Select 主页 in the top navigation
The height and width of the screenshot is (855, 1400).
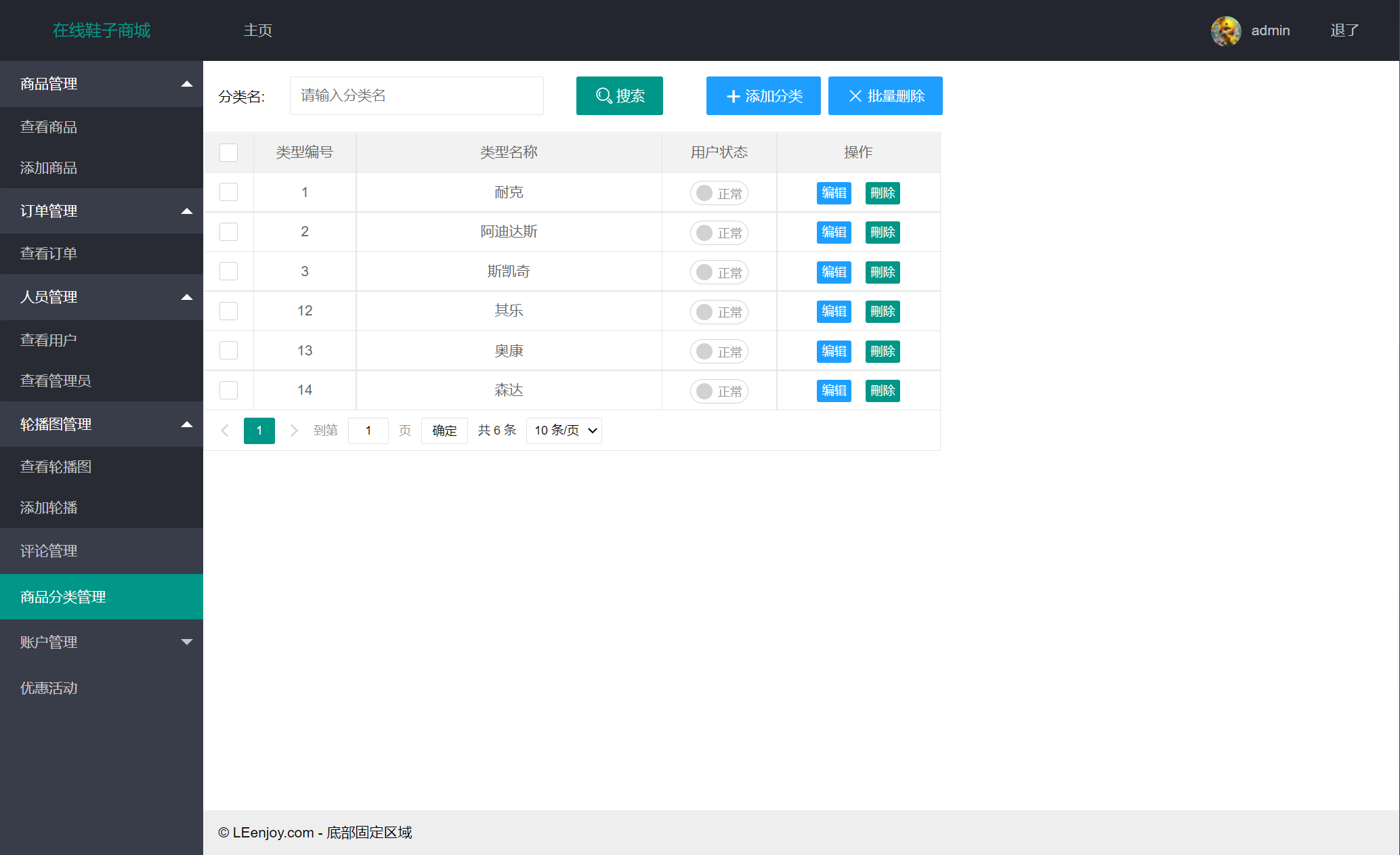258,30
